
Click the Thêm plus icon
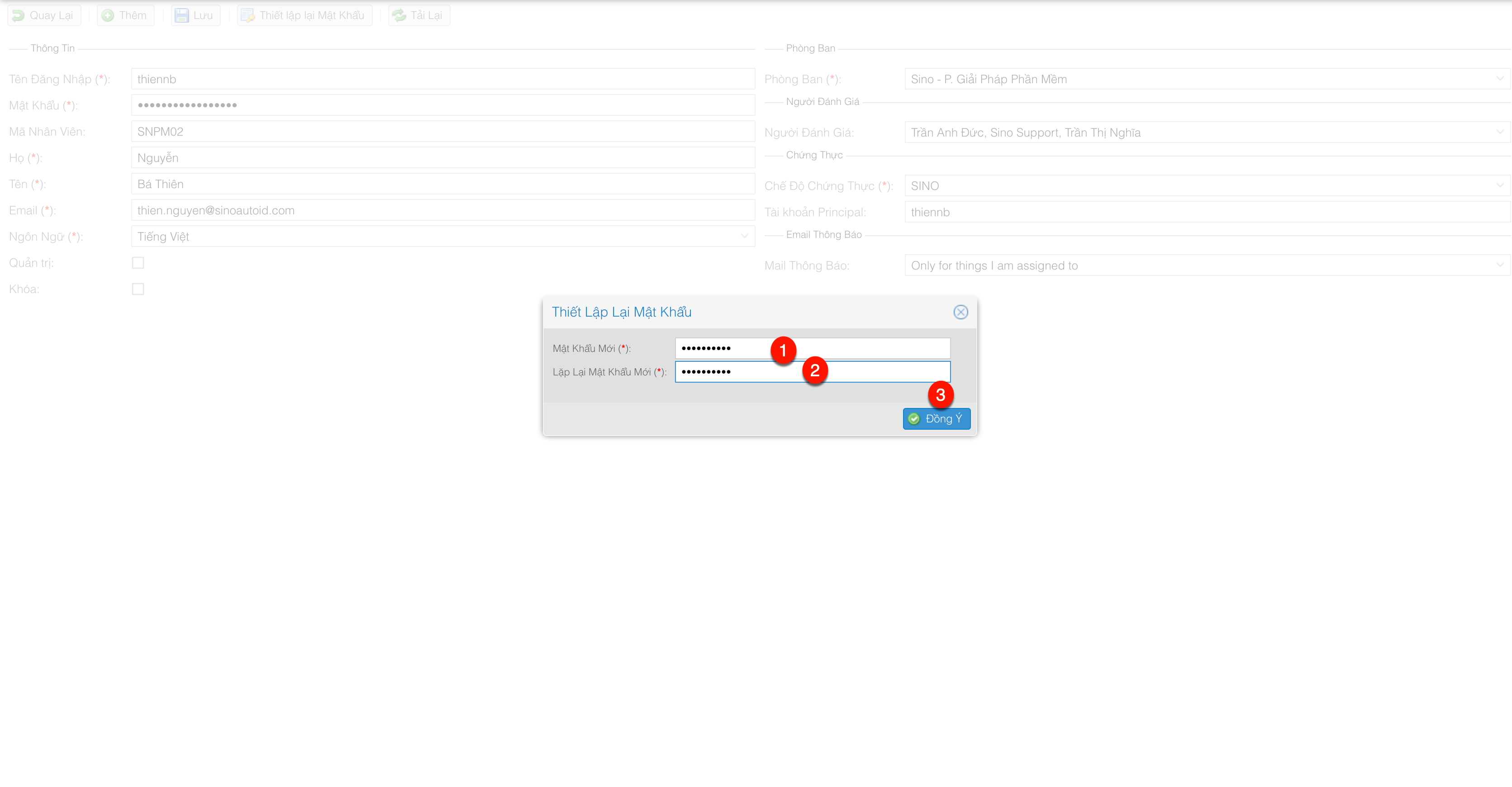[108, 15]
